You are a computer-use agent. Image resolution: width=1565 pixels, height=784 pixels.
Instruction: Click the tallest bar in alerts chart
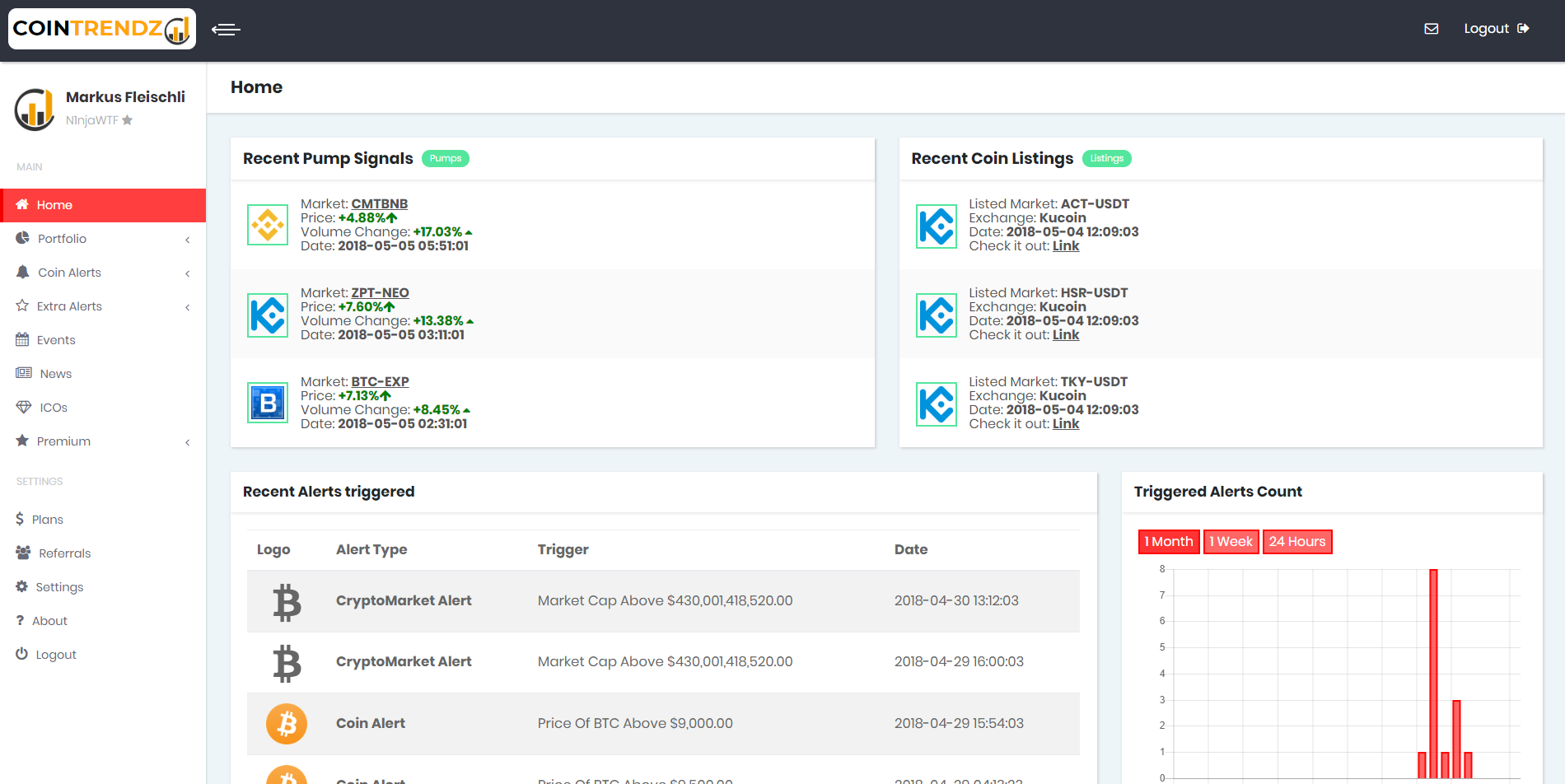click(x=1433, y=674)
